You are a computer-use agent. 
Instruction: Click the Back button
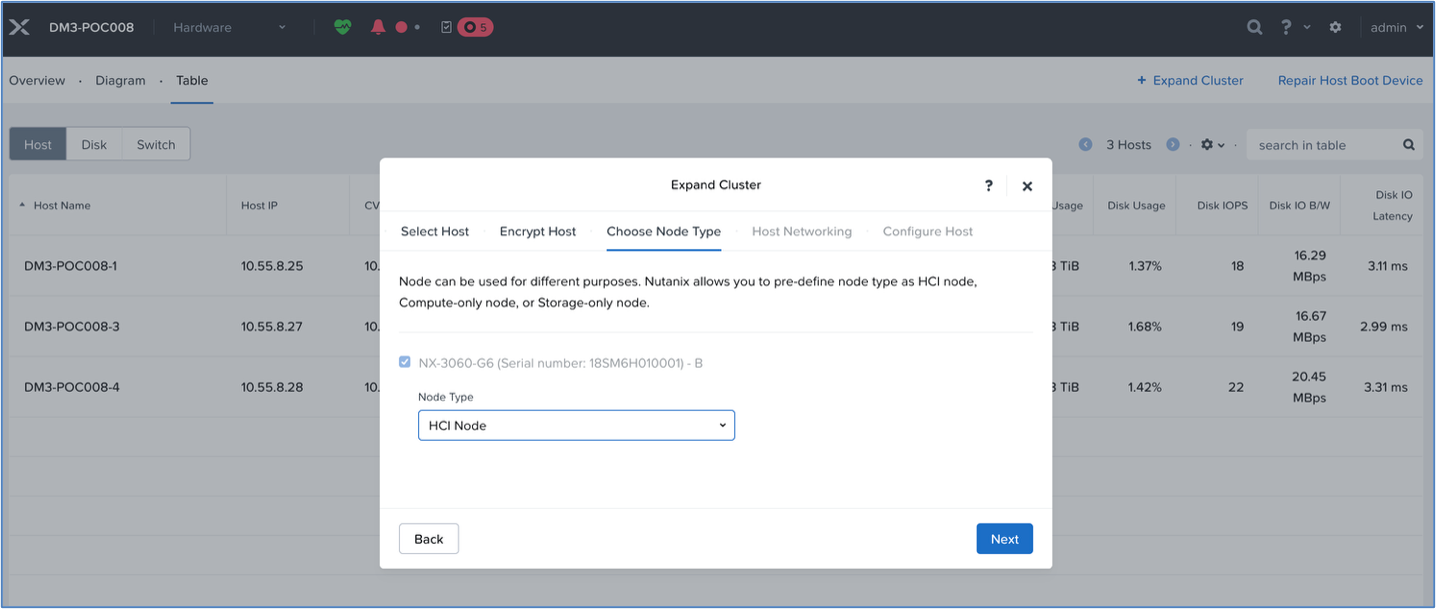point(429,539)
